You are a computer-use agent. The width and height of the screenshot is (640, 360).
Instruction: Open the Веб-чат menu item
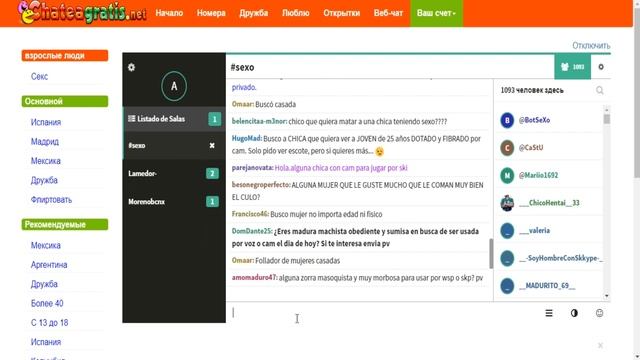point(388,13)
